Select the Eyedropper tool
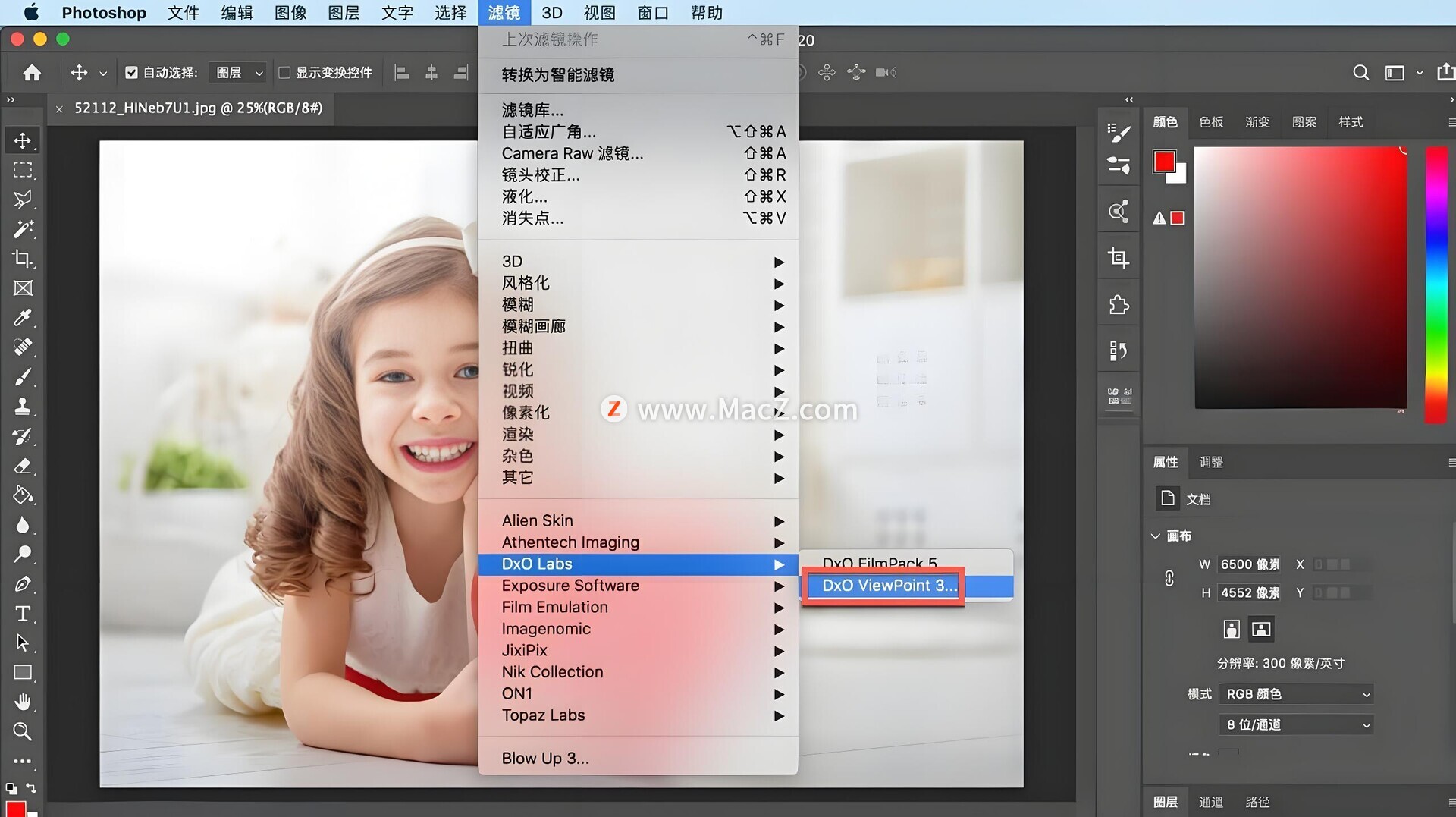 [x=23, y=318]
